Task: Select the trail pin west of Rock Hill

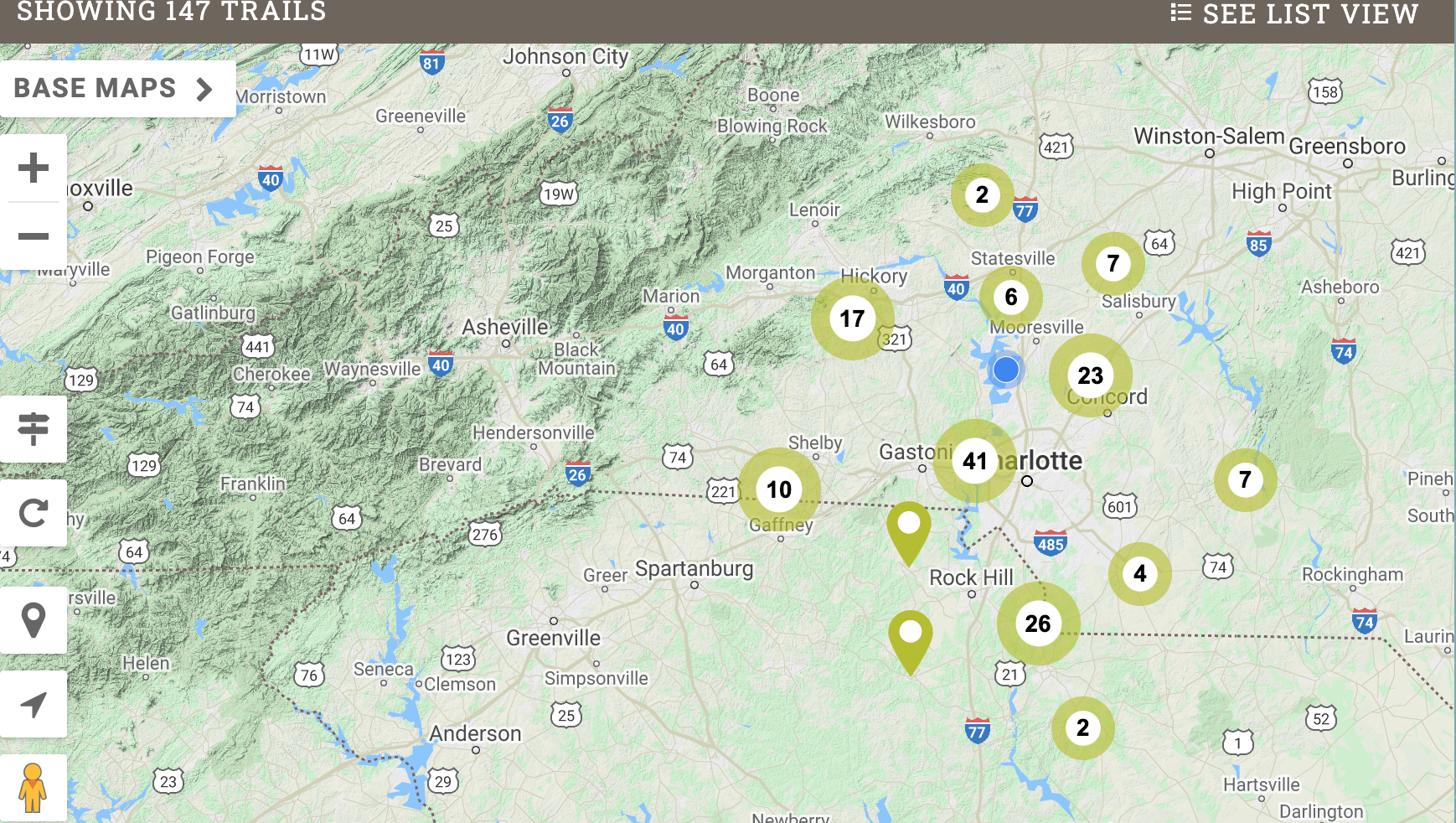Action: pyautogui.click(x=909, y=533)
